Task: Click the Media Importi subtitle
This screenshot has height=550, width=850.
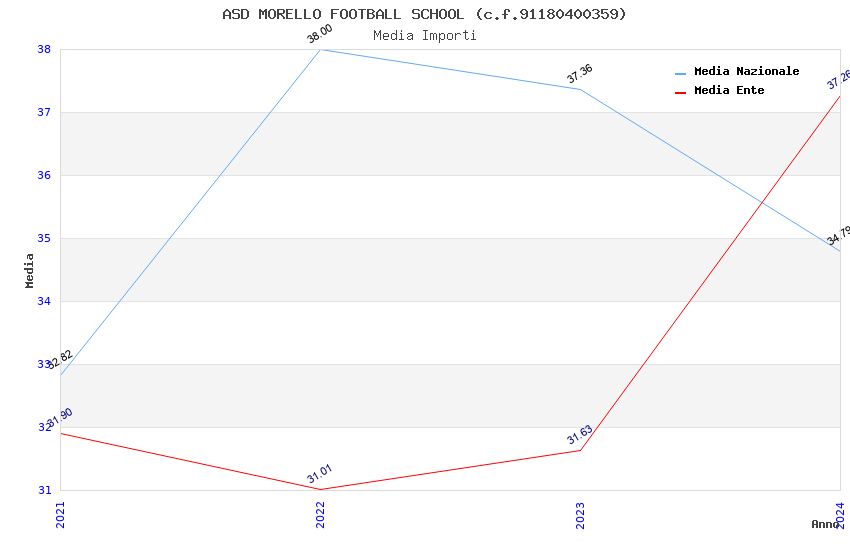Action: pyautogui.click(x=424, y=36)
